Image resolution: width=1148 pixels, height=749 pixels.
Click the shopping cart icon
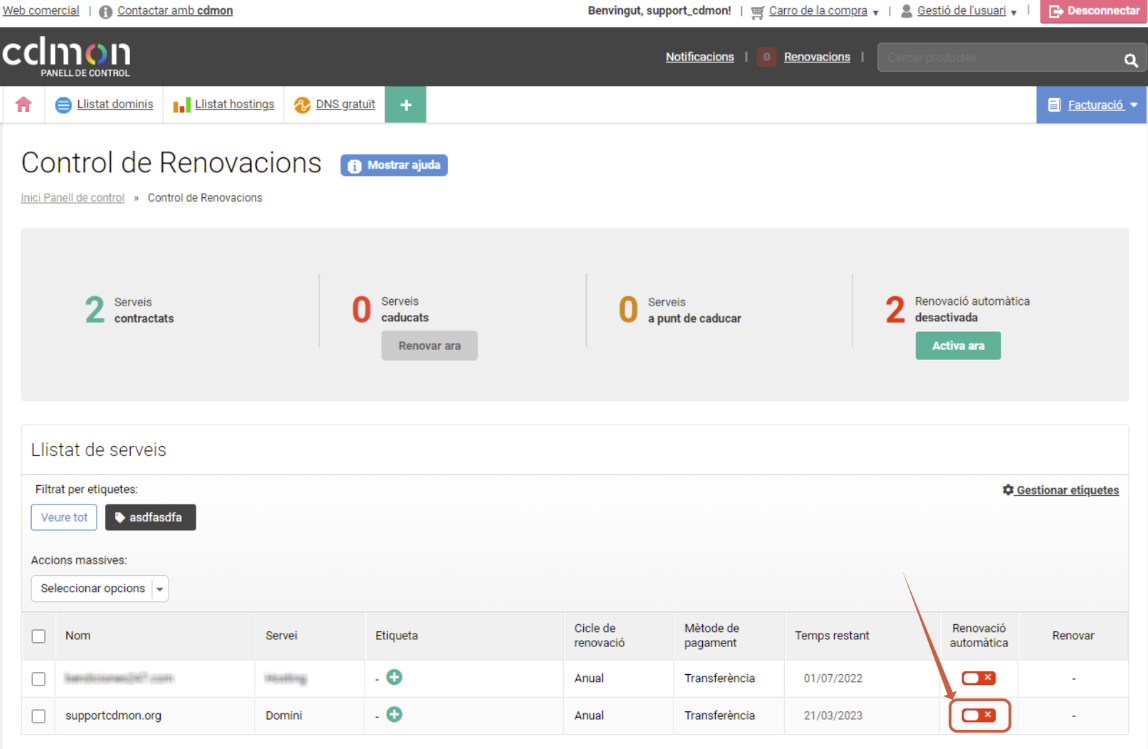(758, 12)
